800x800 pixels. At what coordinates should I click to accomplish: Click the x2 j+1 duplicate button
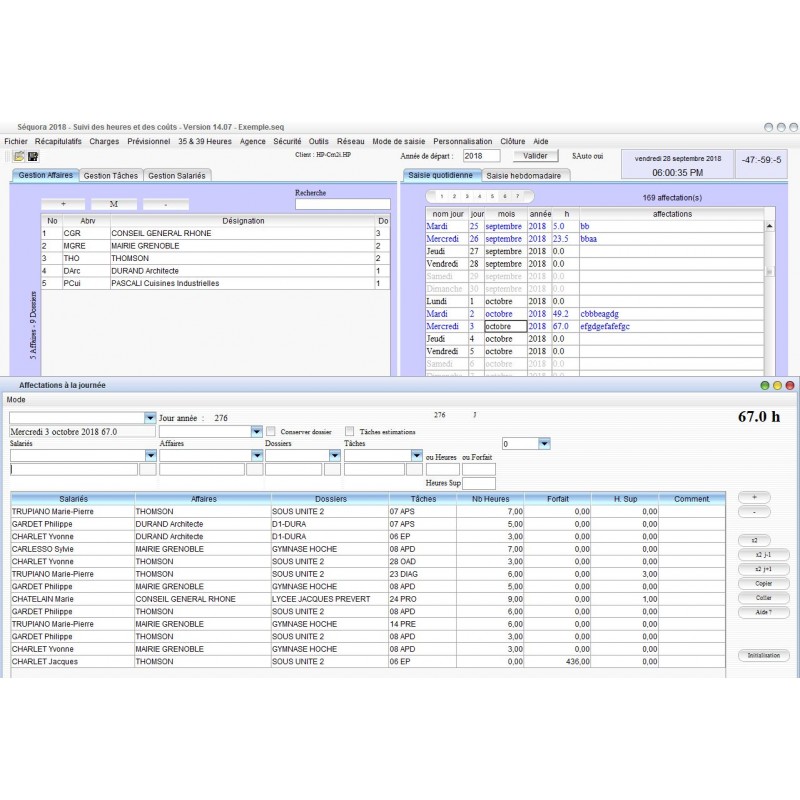click(x=763, y=569)
